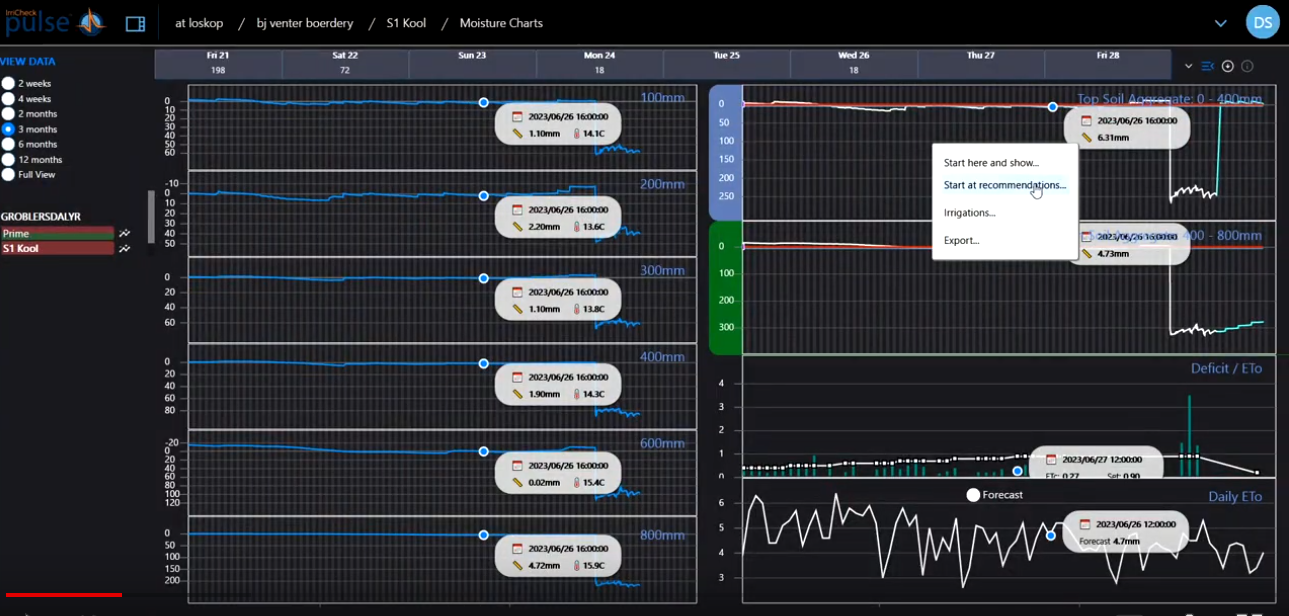Image resolution: width=1289 pixels, height=616 pixels.
Task: Click 'Deficit / ETo' chart title
Action: [1226, 368]
